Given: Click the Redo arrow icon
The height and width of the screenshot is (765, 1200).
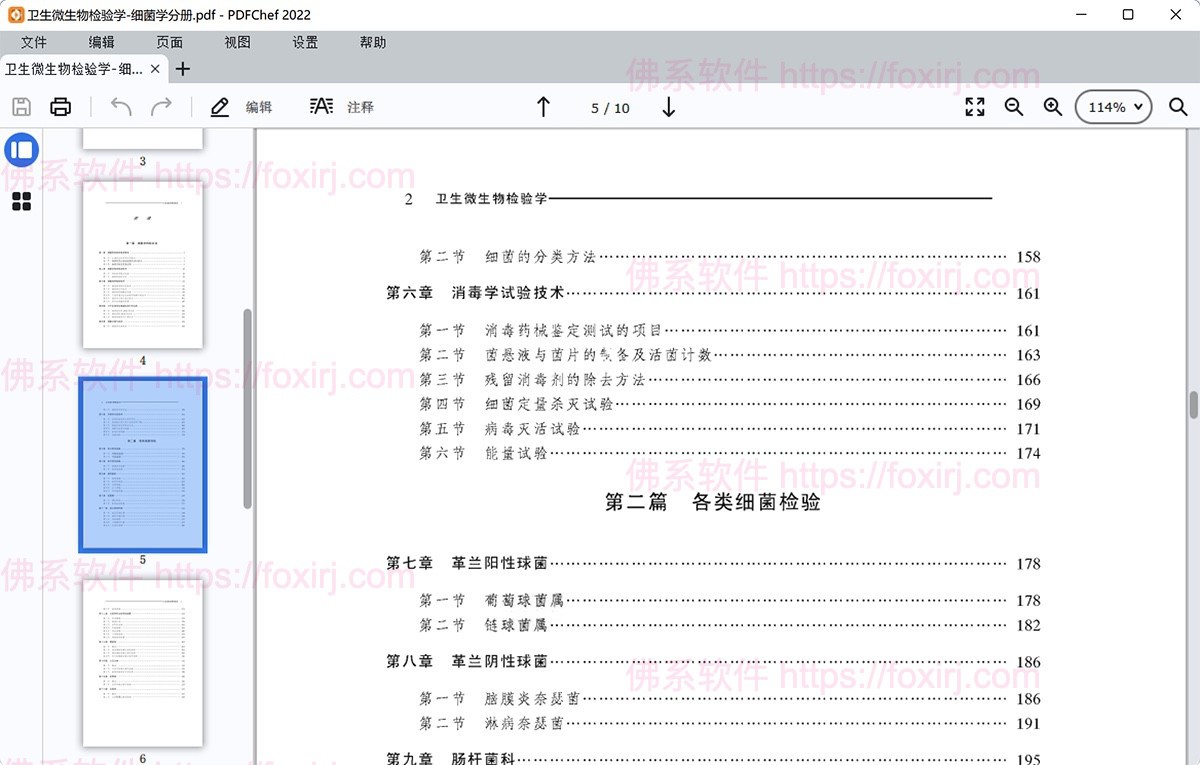Looking at the screenshot, I should (x=160, y=107).
